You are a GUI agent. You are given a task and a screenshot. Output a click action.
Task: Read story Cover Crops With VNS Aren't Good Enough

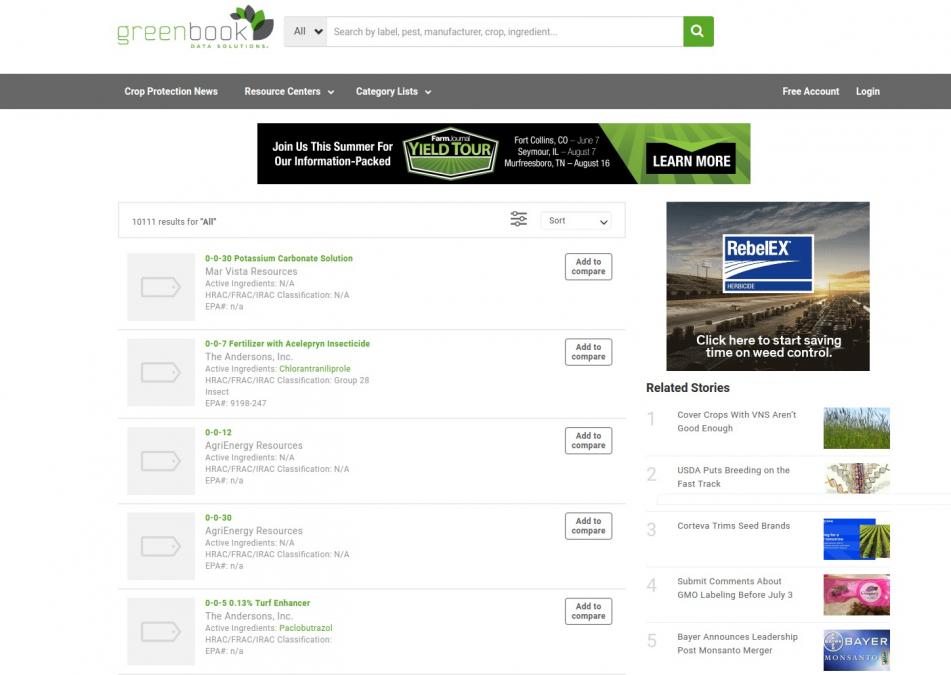coord(736,421)
